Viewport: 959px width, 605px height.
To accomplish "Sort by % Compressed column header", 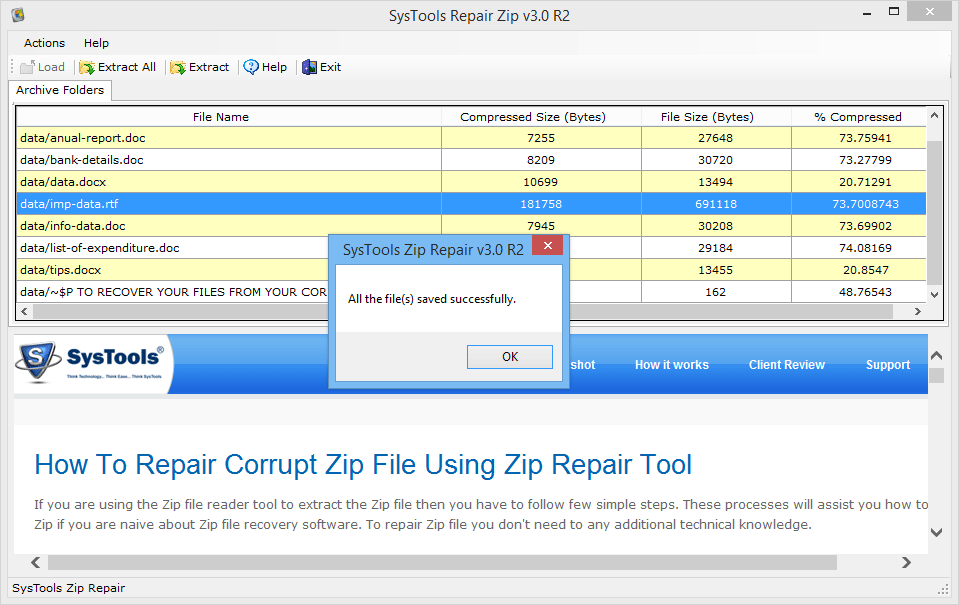I will point(857,117).
